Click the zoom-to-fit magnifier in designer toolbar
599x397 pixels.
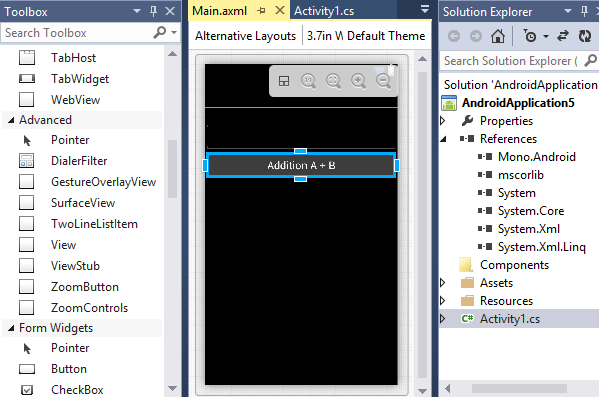333,81
